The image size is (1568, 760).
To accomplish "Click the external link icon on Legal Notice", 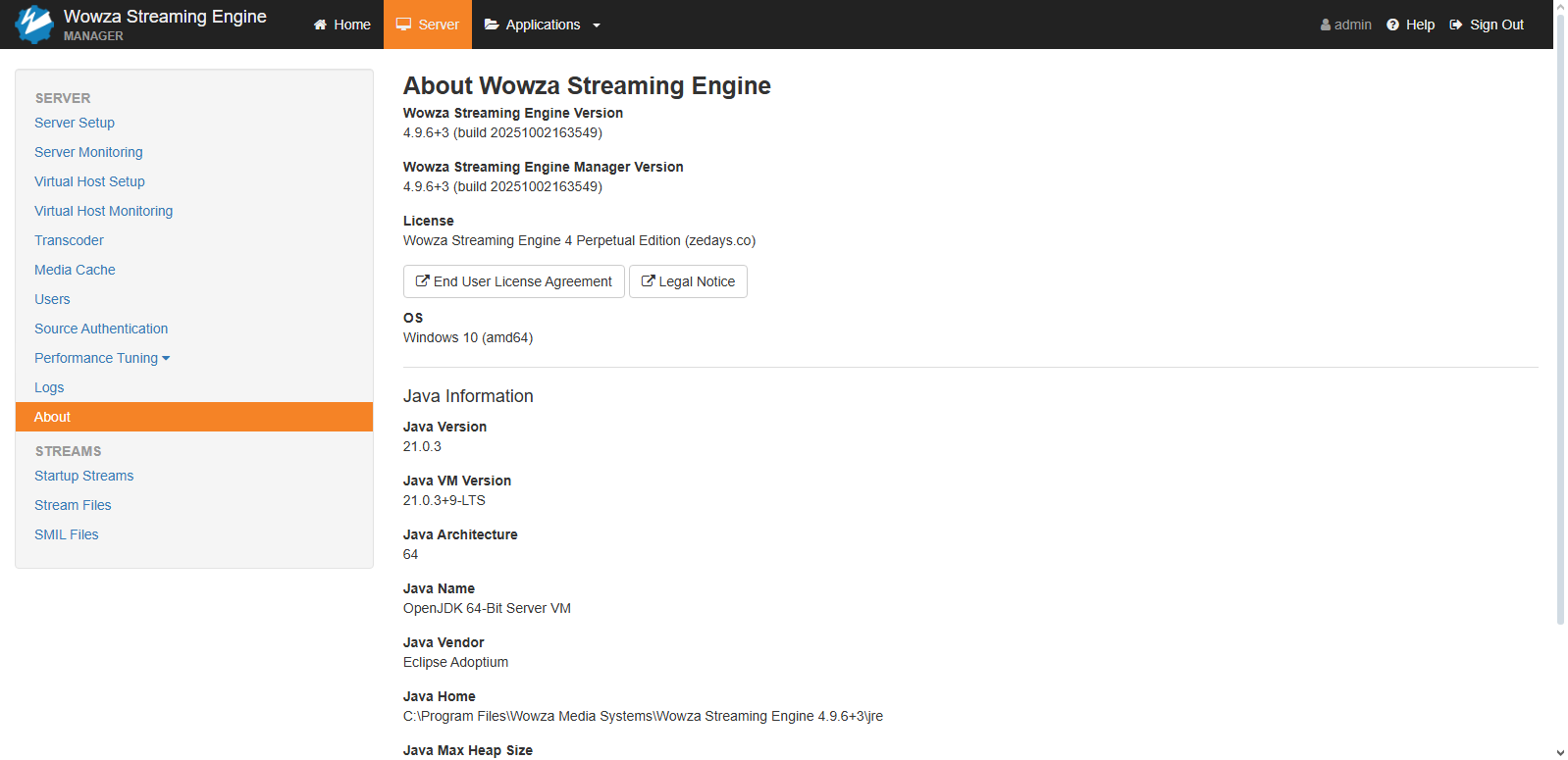I will tap(648, 281).
